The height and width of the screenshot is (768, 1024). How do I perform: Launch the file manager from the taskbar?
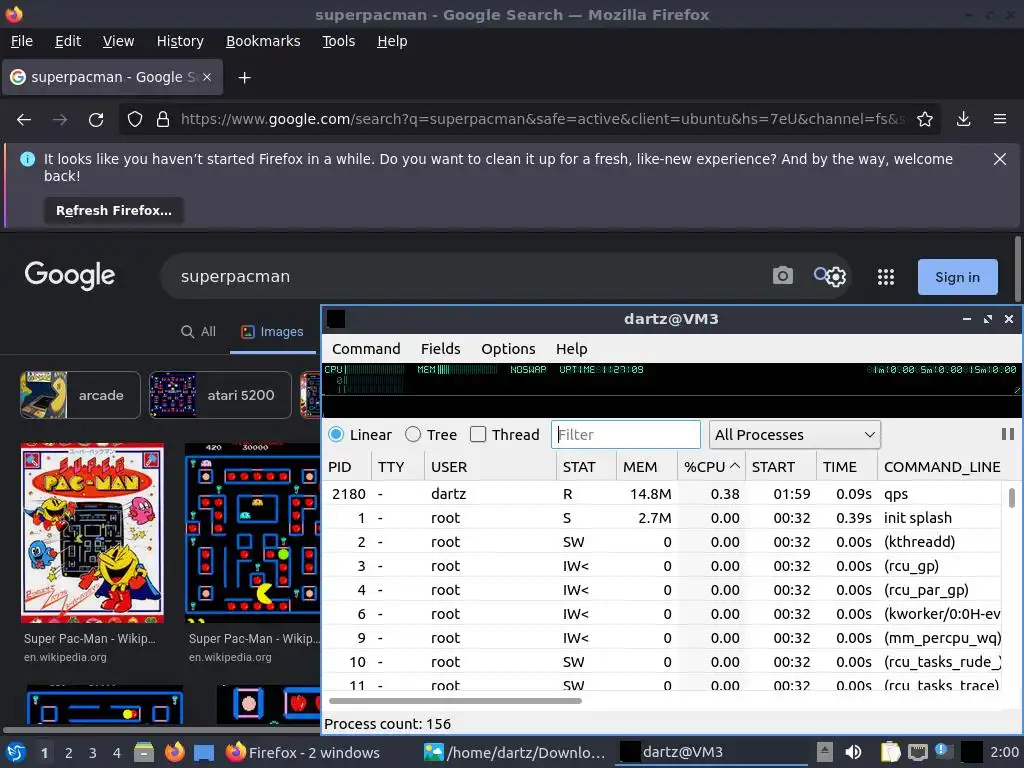click(x=144, y=752)
